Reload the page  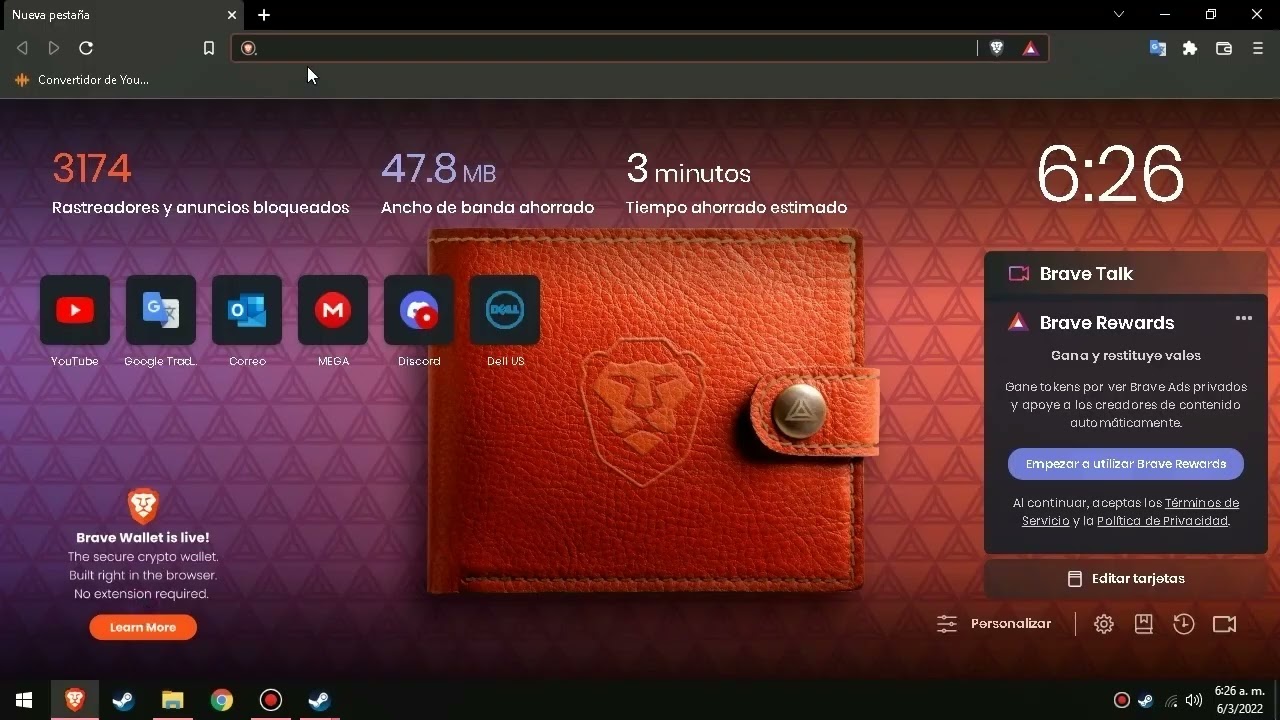(86, 48)
